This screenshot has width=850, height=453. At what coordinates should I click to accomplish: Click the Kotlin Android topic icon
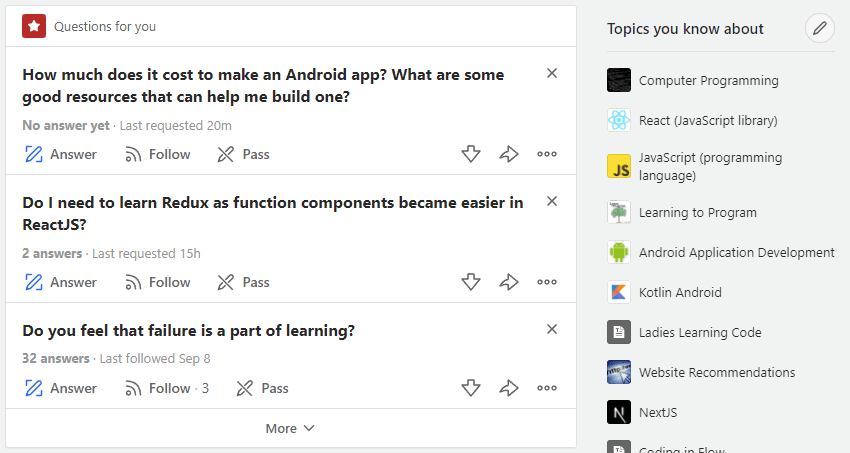(619, 292)
